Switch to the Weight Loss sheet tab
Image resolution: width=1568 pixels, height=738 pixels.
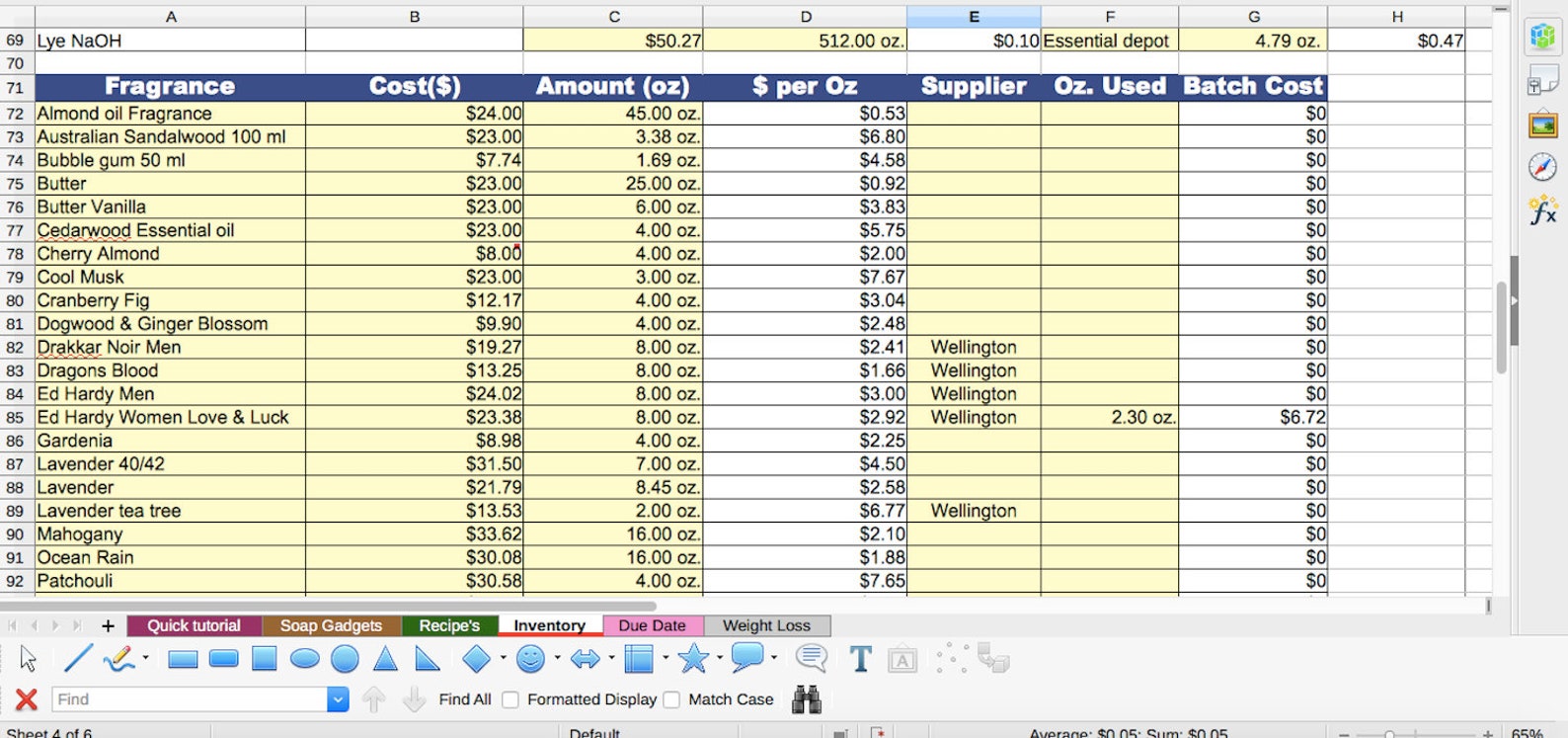[x=766, y=625]
